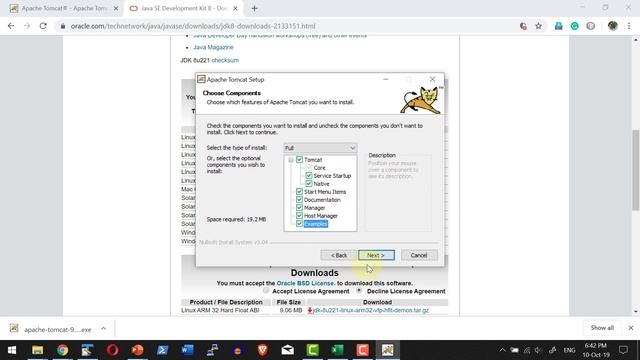Image resolution: width=640 pixels, height=360 pixels.
Task: Switch to the Apache Tomcat browser tab
Action: point(64,8)
